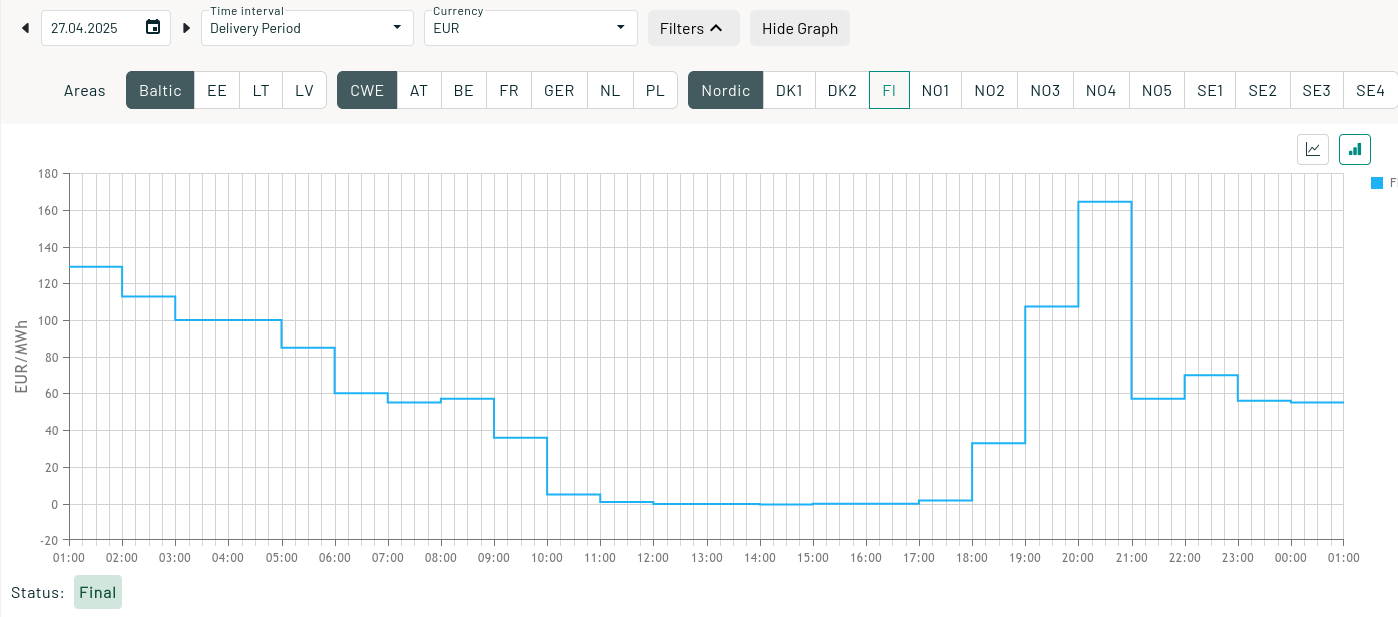Open the Time interval dropdown
1398x617 pixels.
point(307,28)
